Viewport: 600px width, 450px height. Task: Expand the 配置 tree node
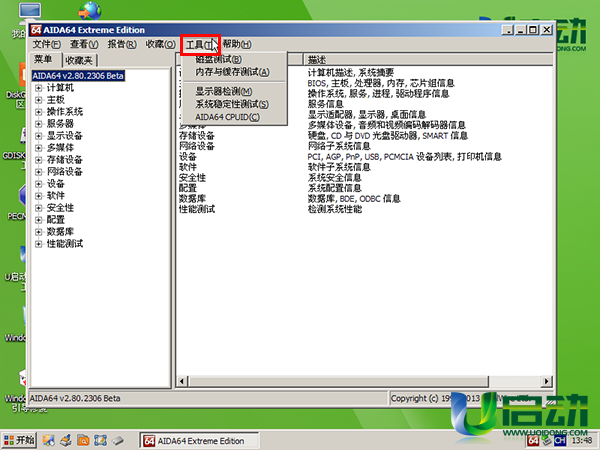pos(38,220)
